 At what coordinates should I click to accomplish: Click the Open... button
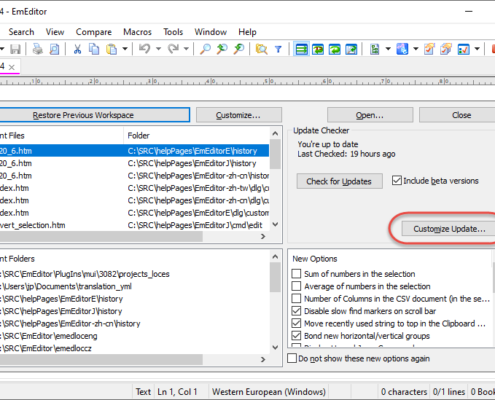[370, 115]
